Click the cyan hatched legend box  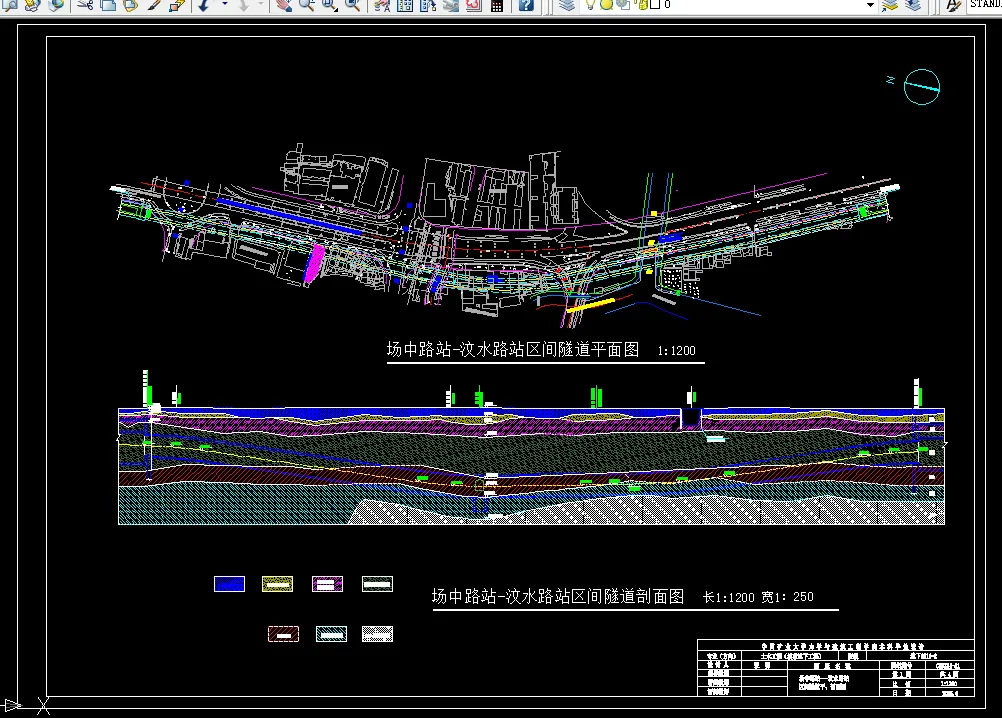[x=332, y=634]
